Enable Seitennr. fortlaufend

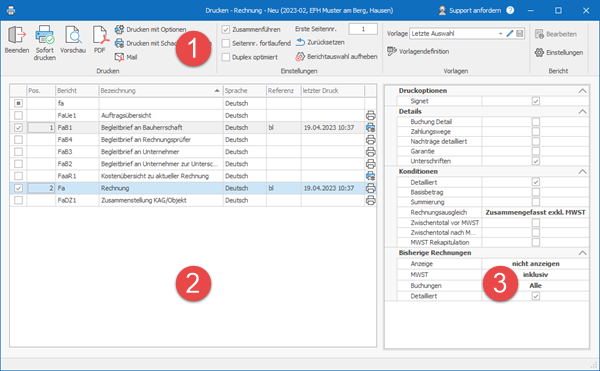pos(226,43)
